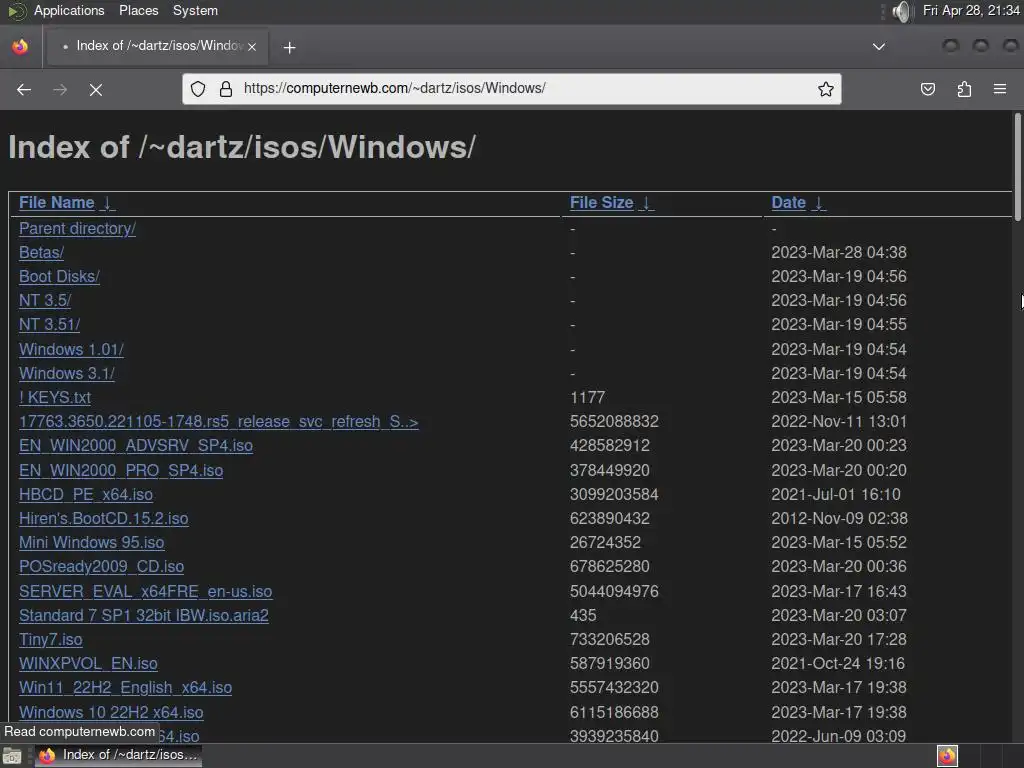Download WINXPVOL_EN.iso
1024x768 pixels.
(88, 664)
